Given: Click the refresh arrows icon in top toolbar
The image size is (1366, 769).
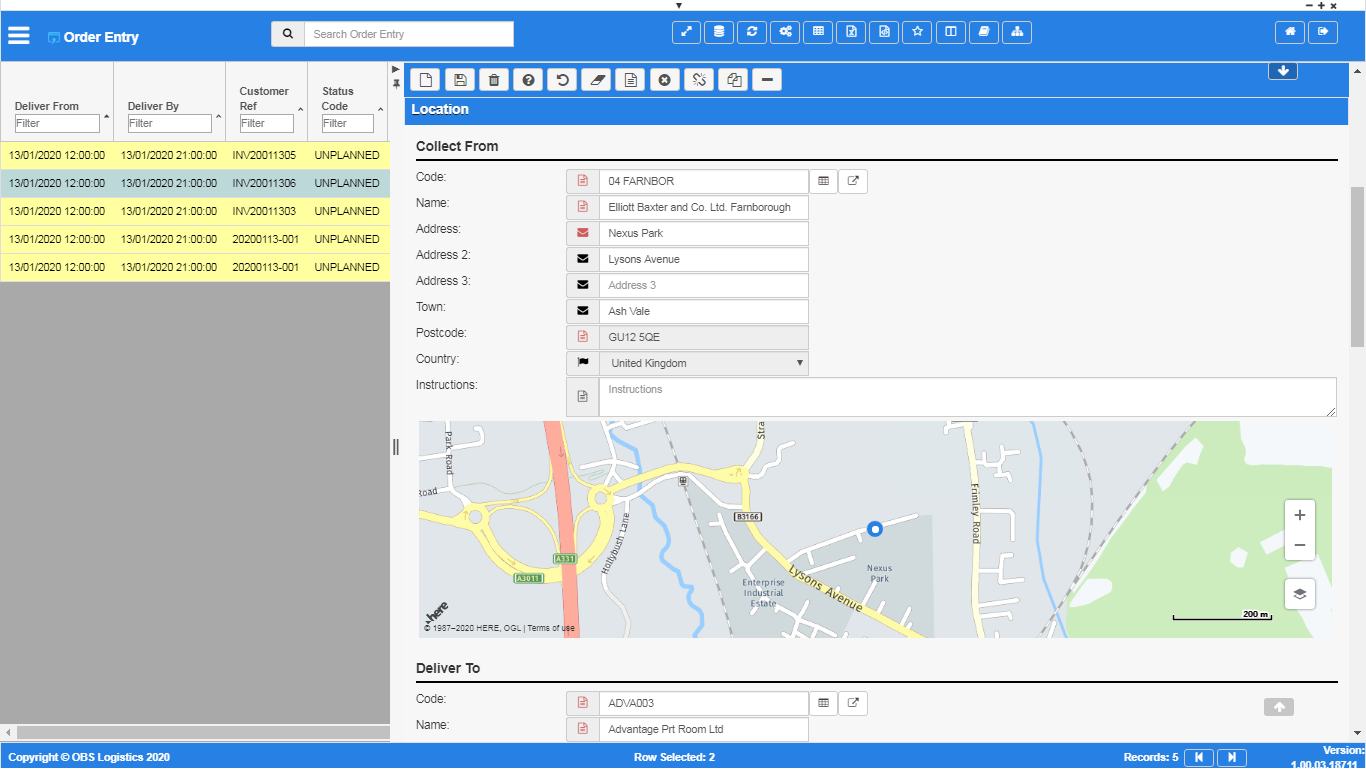Looking at the screenshot, I should click(x=752, y=32).
